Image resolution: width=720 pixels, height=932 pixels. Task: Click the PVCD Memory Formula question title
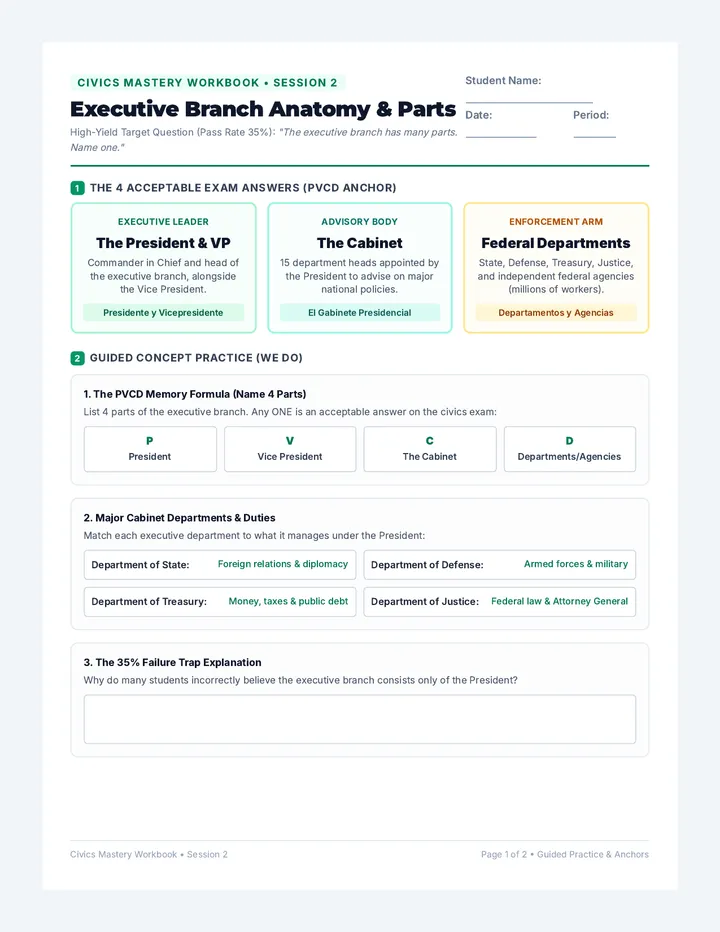coord(194,394)
